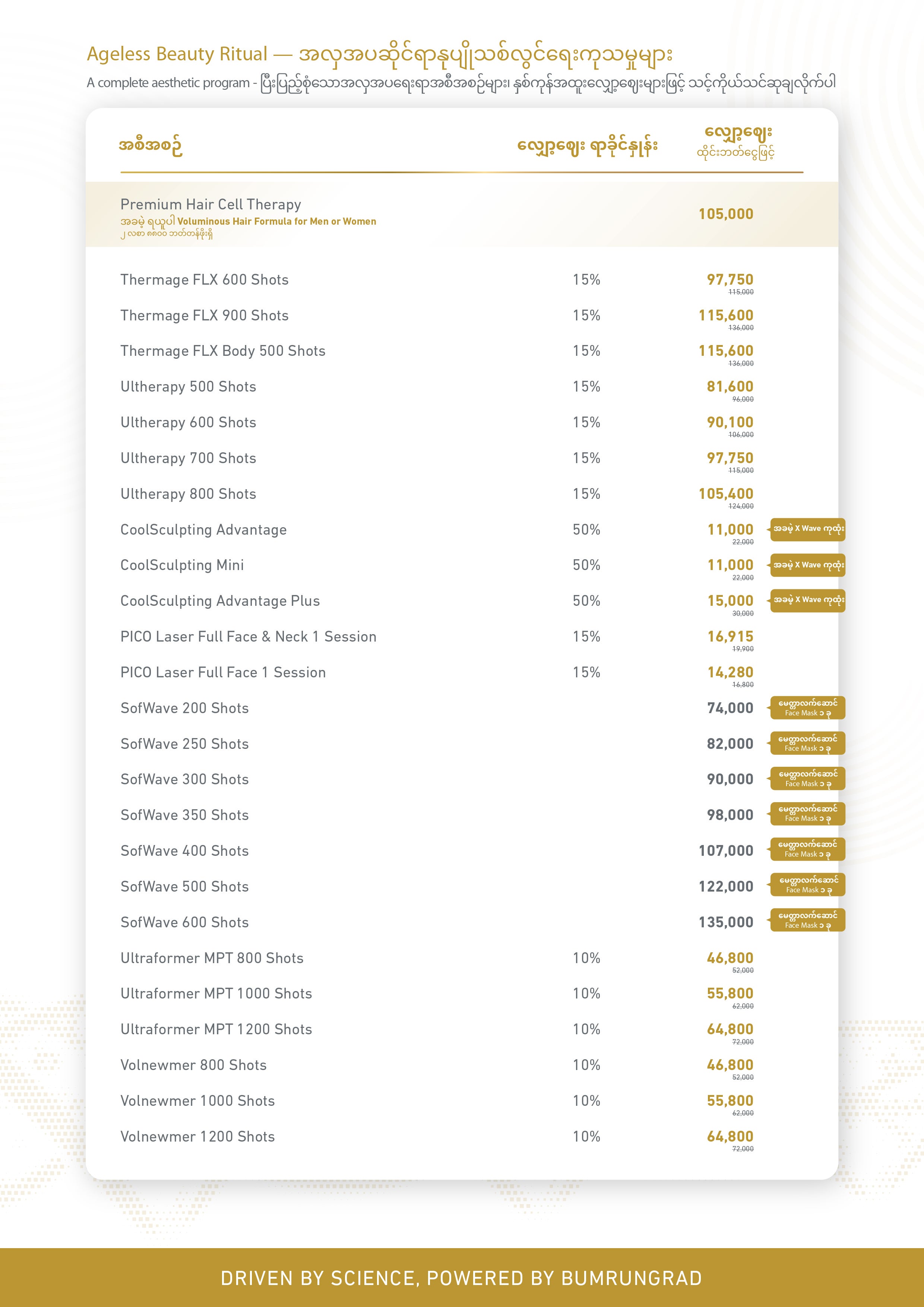Image resolution: width=924 pixels, height=1307 pixels.
Task: Click the SofWave 500 Shots price 122,000
Action: (726, 886)
